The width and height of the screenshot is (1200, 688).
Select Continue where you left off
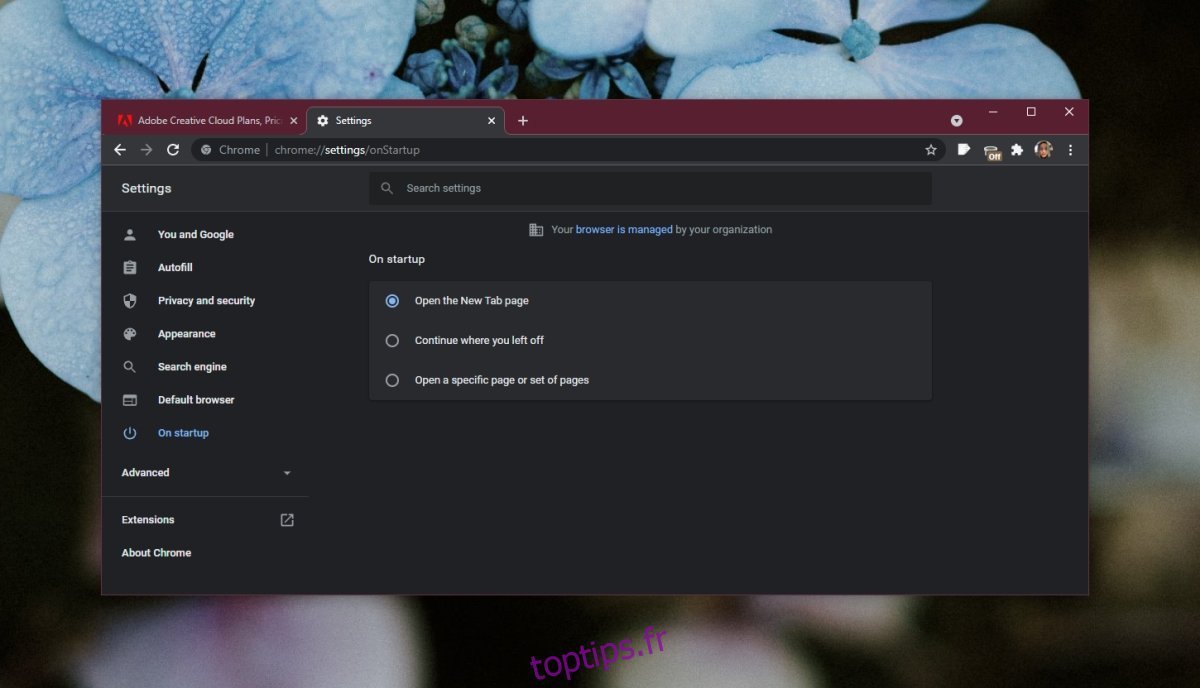[392, 341]
